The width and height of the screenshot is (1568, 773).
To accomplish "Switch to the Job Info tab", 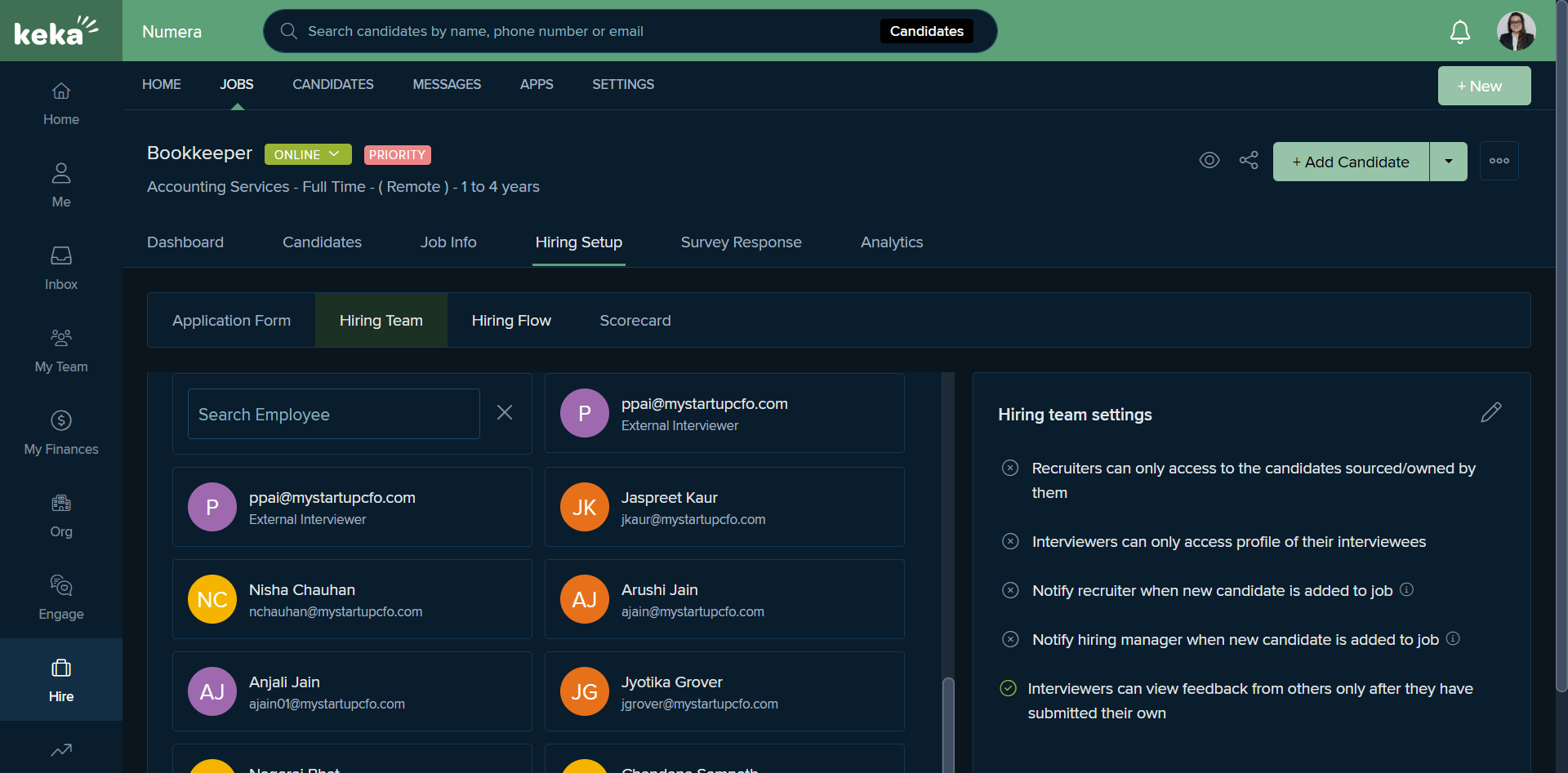I will tap(448, 242).
